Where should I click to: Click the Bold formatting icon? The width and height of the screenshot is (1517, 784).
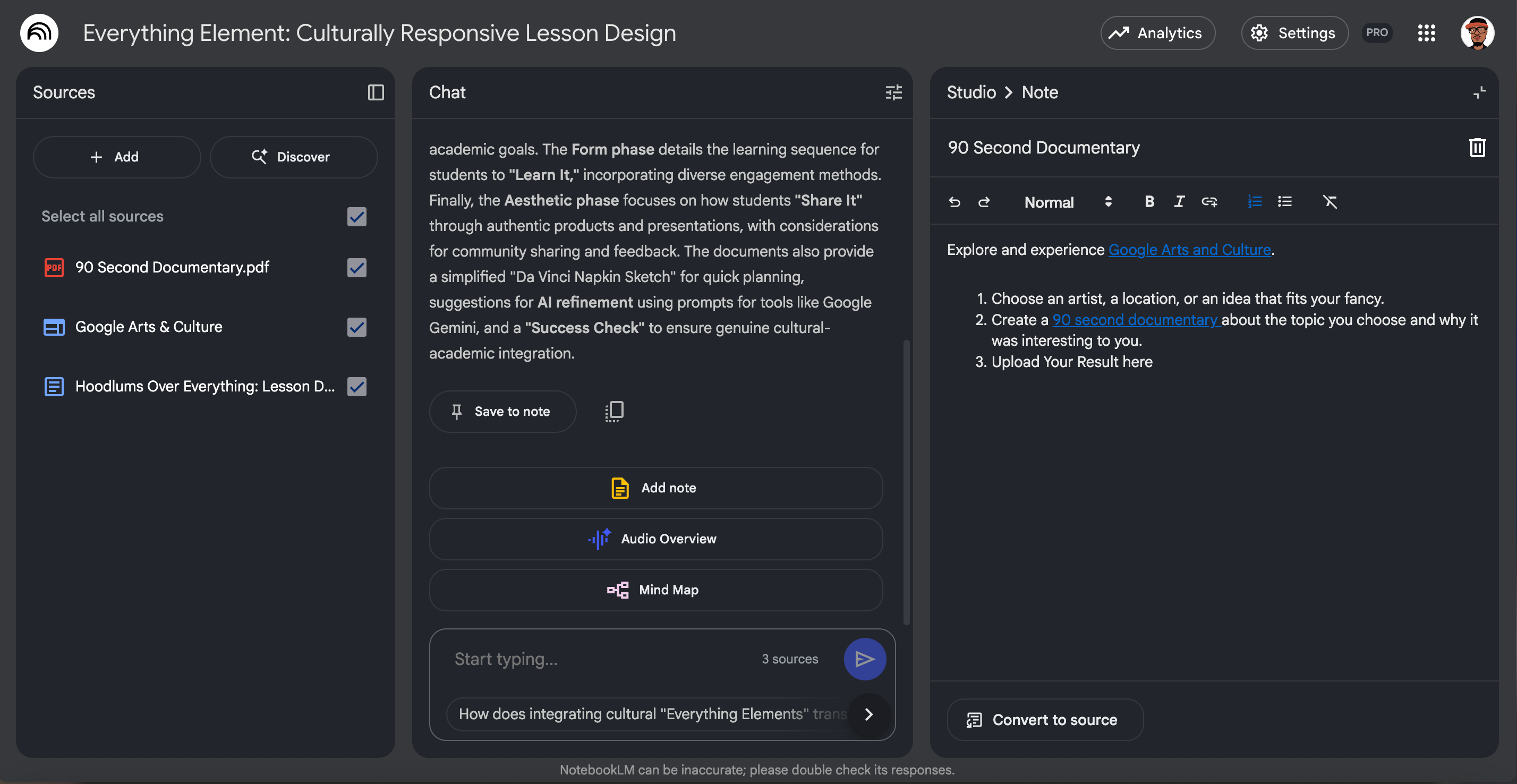click(x=1148, y=202)
